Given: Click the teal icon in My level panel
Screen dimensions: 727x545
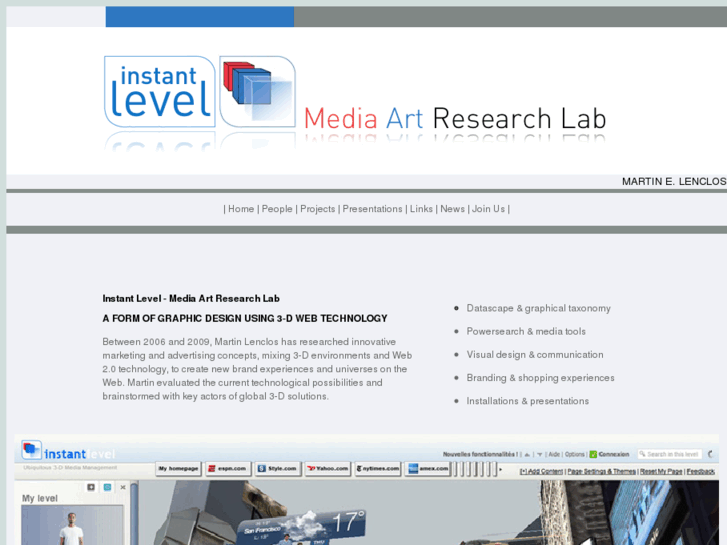Looking at the screenshot, I should [x=107, y=487].
